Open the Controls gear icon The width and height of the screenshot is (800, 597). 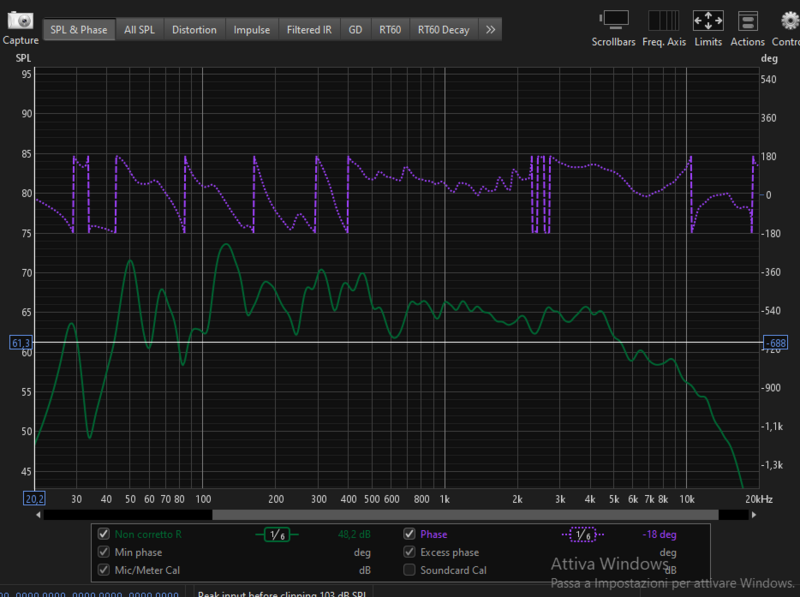click(786, 20)
